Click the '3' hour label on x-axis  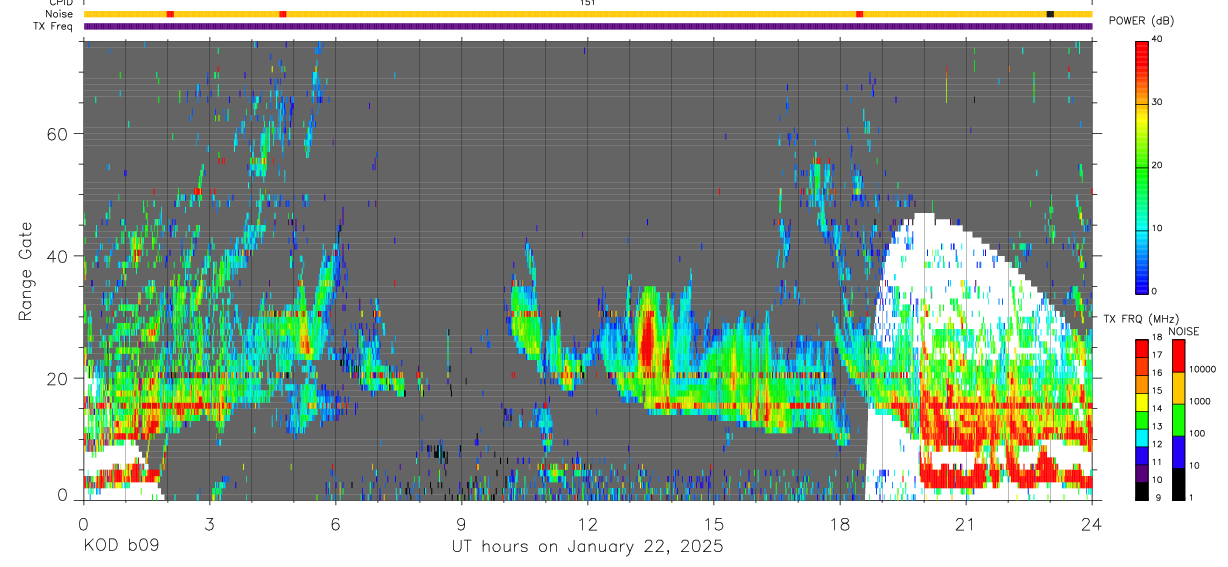tap(210, 523)
